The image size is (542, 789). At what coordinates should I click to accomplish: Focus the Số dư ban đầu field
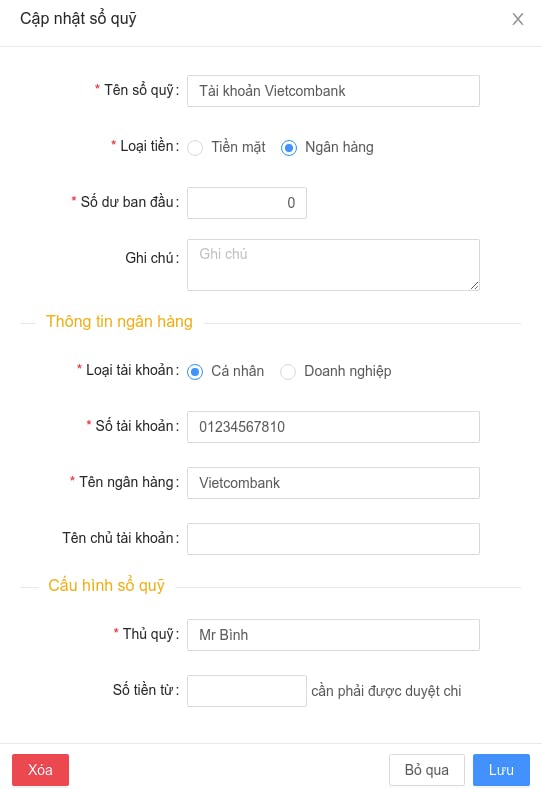(x=247, y=203)
